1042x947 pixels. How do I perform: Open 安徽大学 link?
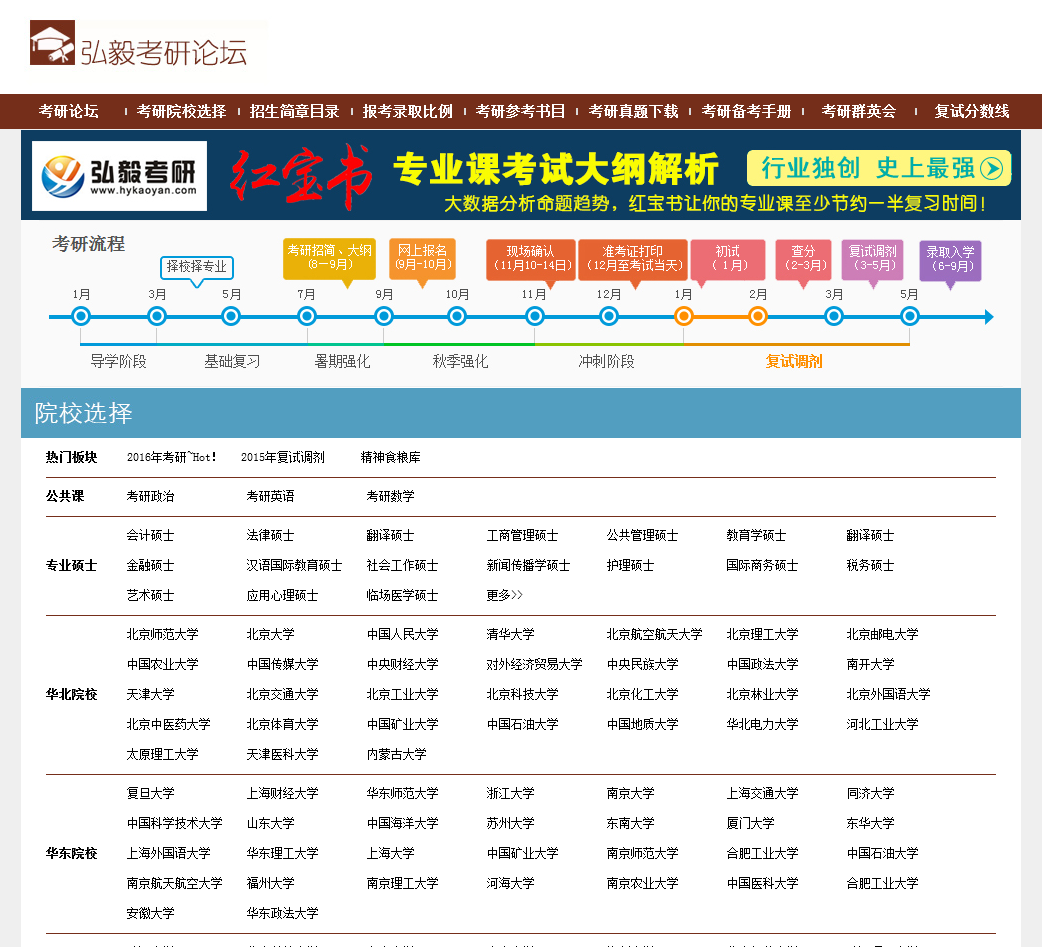click(150, 912)
